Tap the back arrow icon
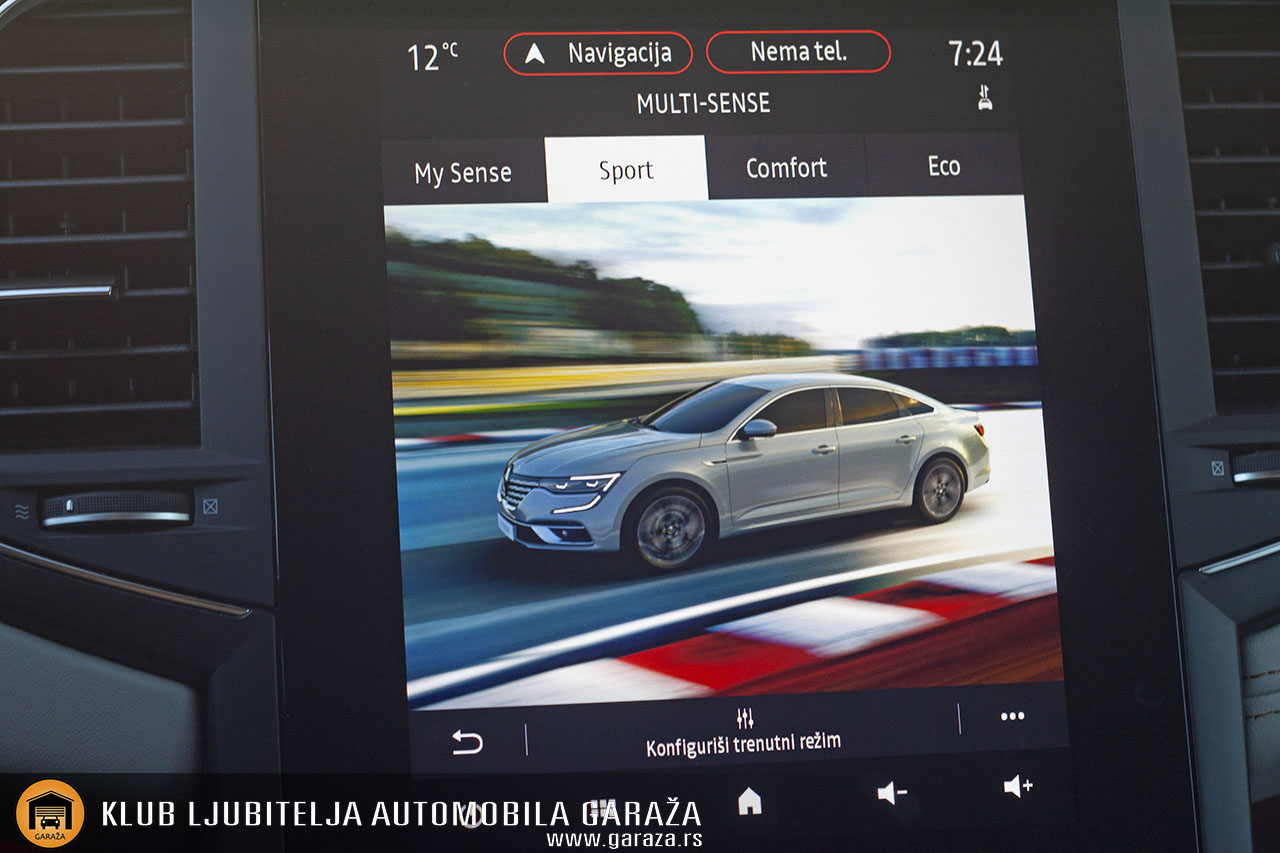The height and width of the screenshot is (853, 1280). pyautogui.click(x=466, y=742)
